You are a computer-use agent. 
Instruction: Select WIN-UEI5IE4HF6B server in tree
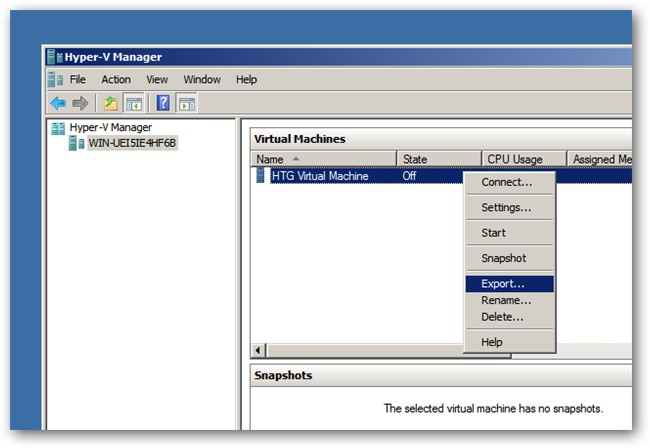[x=132, y=143]
